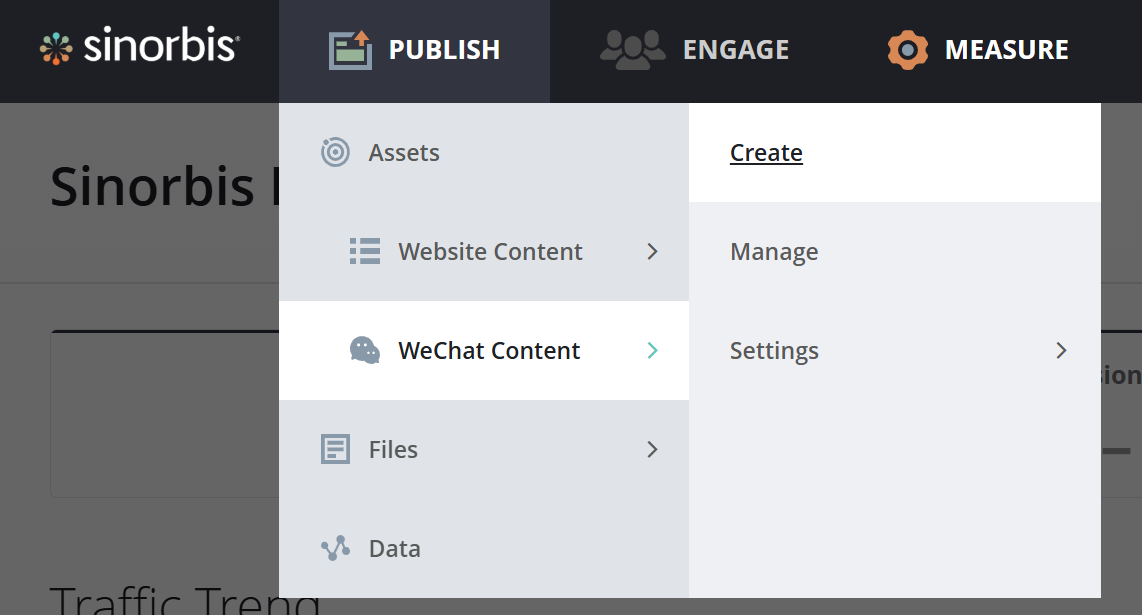Click the Sinorbis logo
Image resolution: width=1142 pixels, height=615 pixels.
(139, 47)
